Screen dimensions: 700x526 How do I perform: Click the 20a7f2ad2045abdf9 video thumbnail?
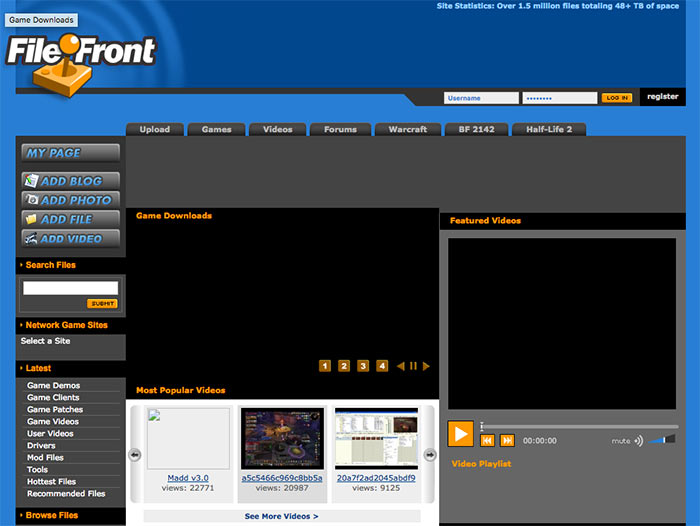click(376, 438)
